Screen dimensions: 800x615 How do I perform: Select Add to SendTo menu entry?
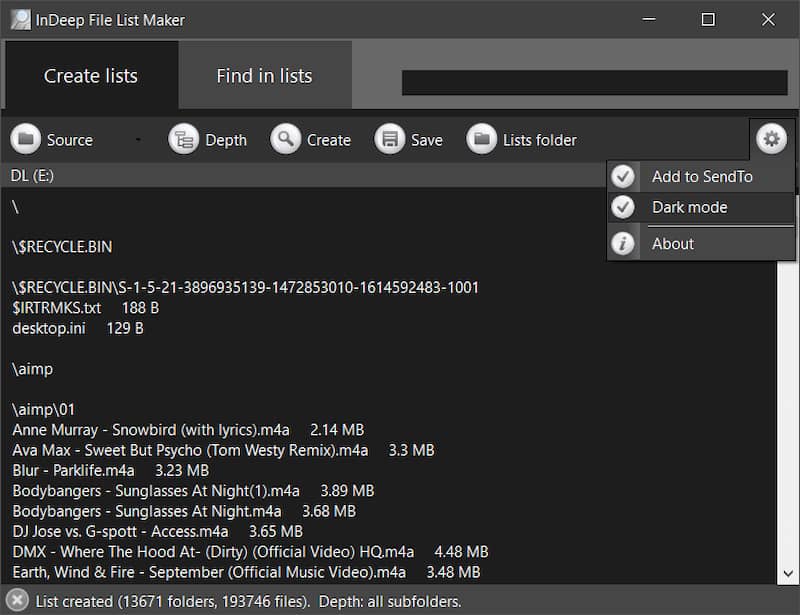[x=701, y=177]
